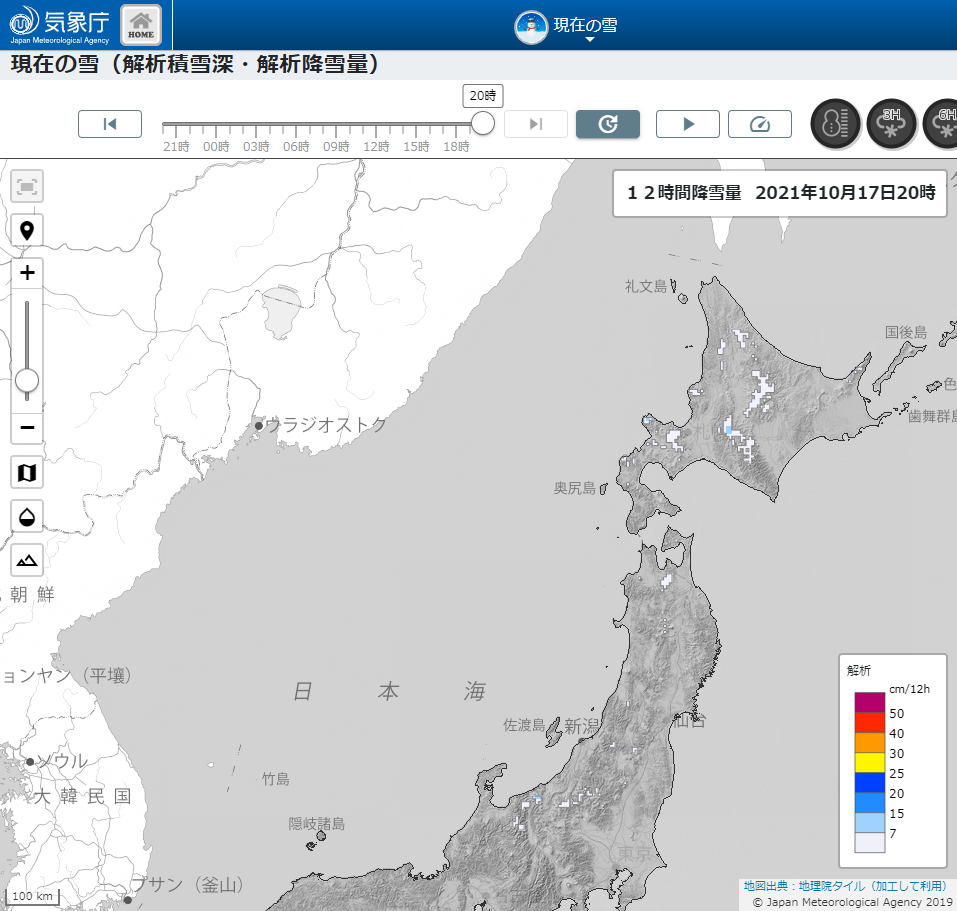This screenshot has height=911, width=957.
Task: Open the base map selection icon
Action: [x=27, y=472]
